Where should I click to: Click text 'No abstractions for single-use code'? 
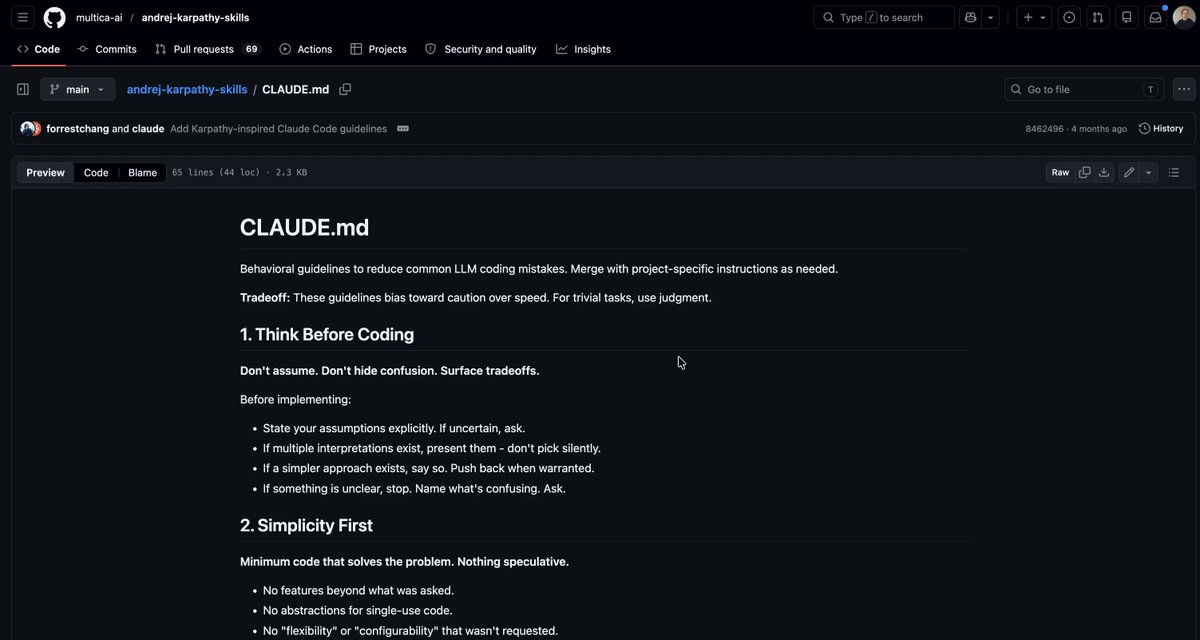tap(358, 610)
